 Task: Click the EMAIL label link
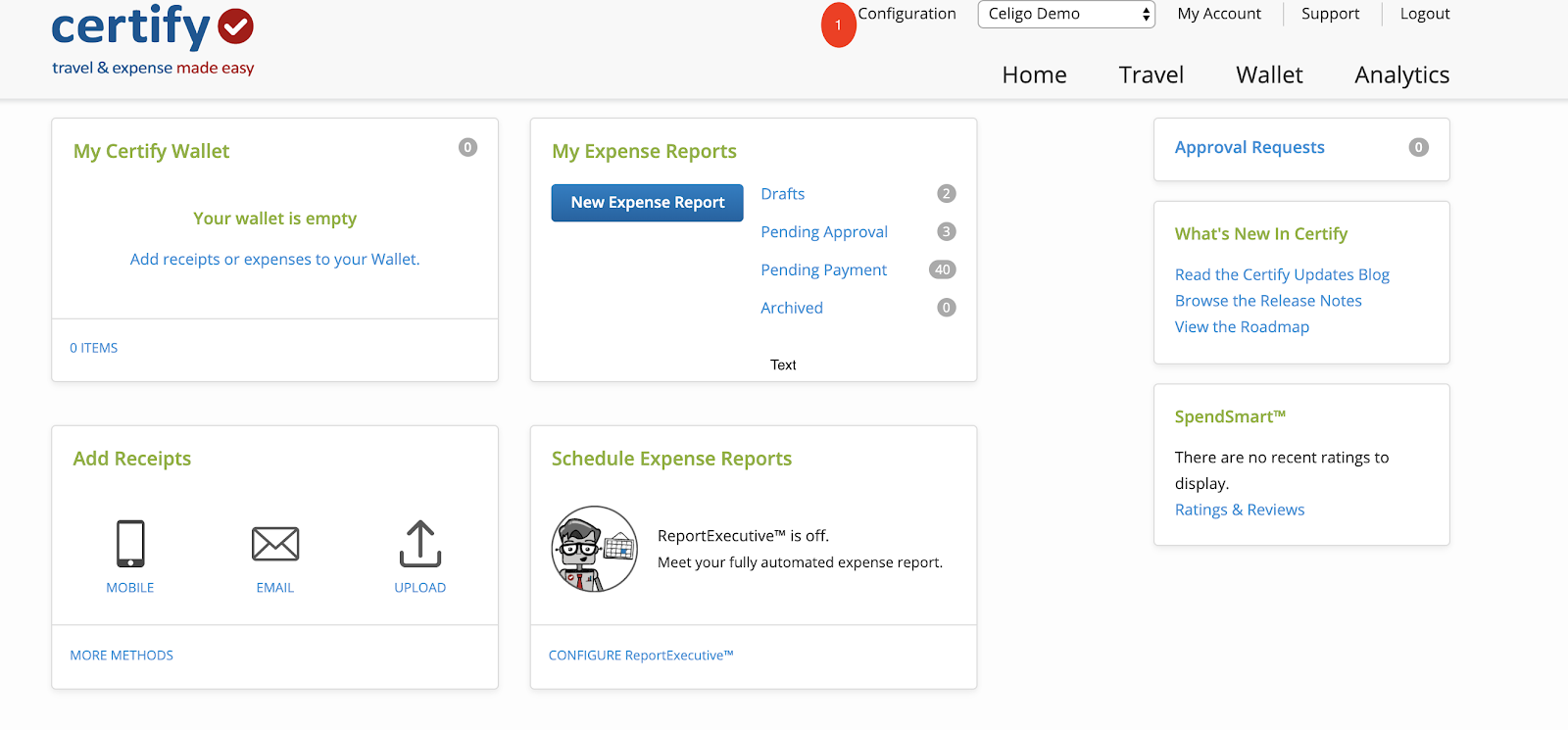(x=275, y=588)
